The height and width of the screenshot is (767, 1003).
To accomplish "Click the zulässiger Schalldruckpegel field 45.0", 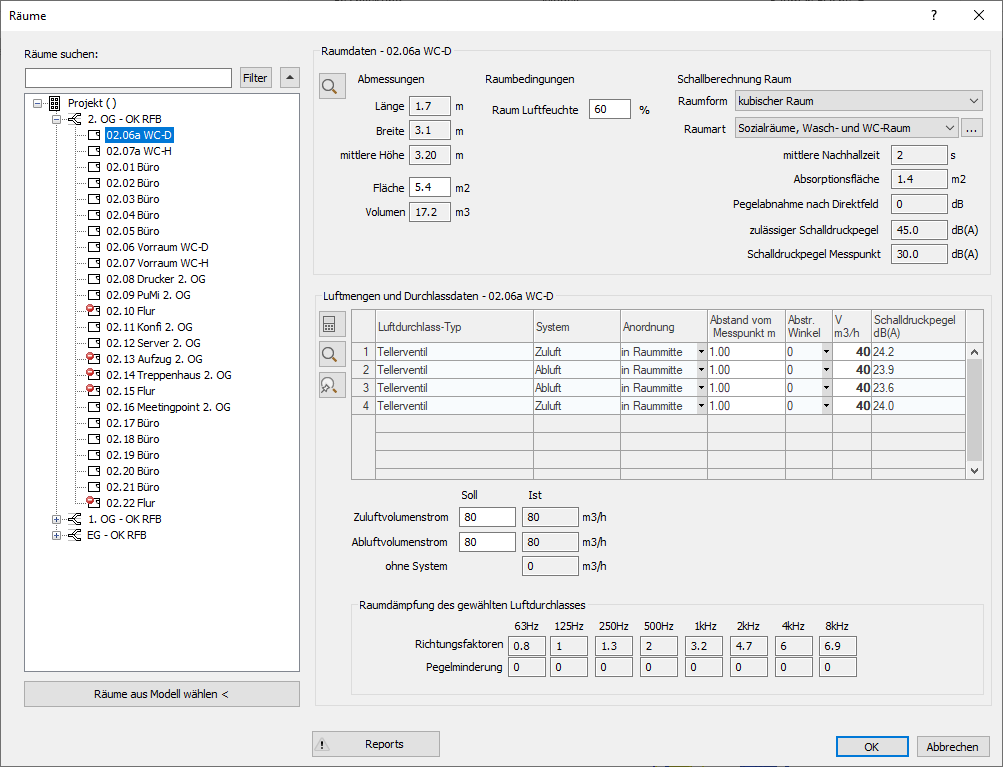I will tap(919, 230).
